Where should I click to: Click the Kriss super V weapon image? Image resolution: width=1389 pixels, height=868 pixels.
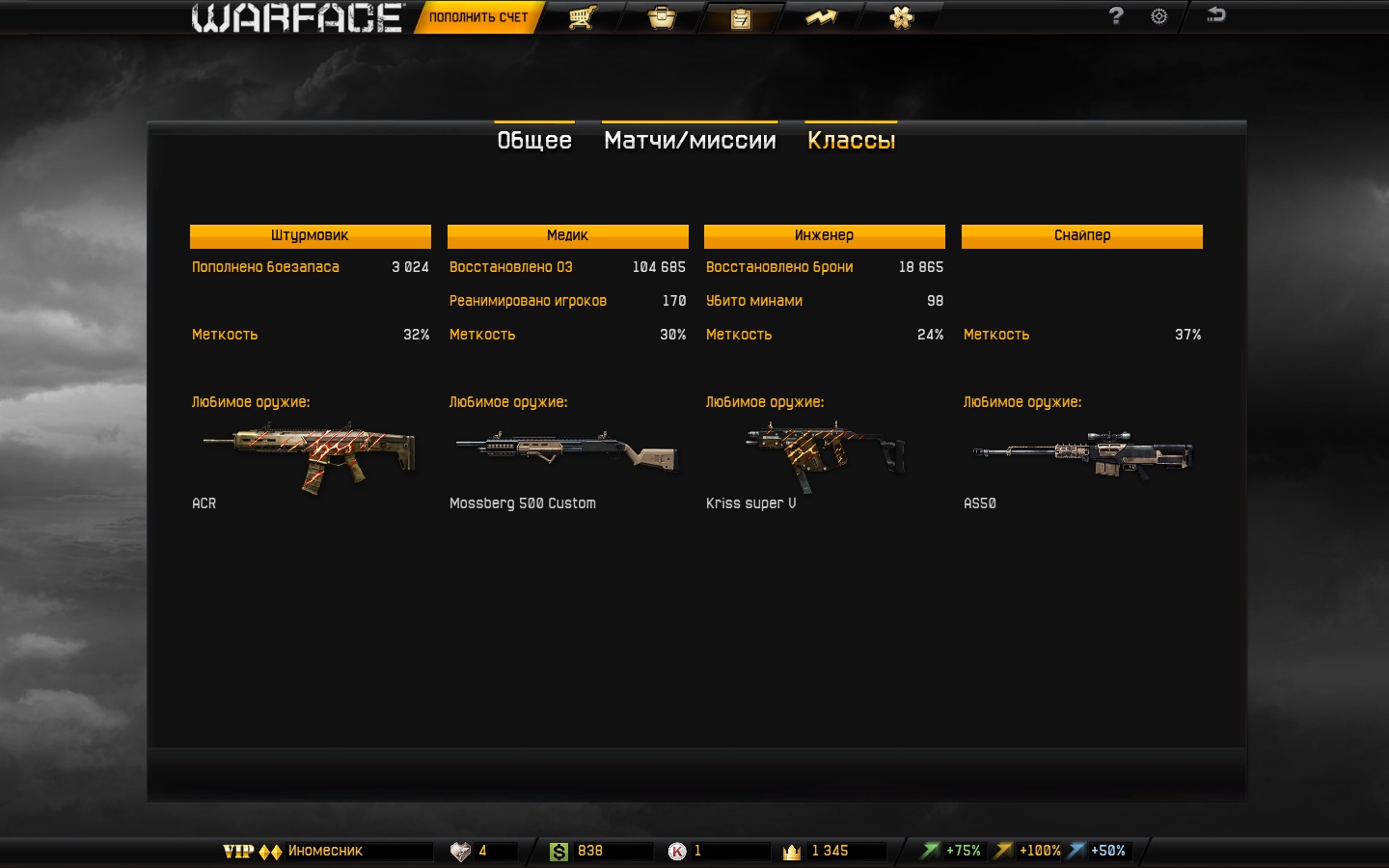825,456
